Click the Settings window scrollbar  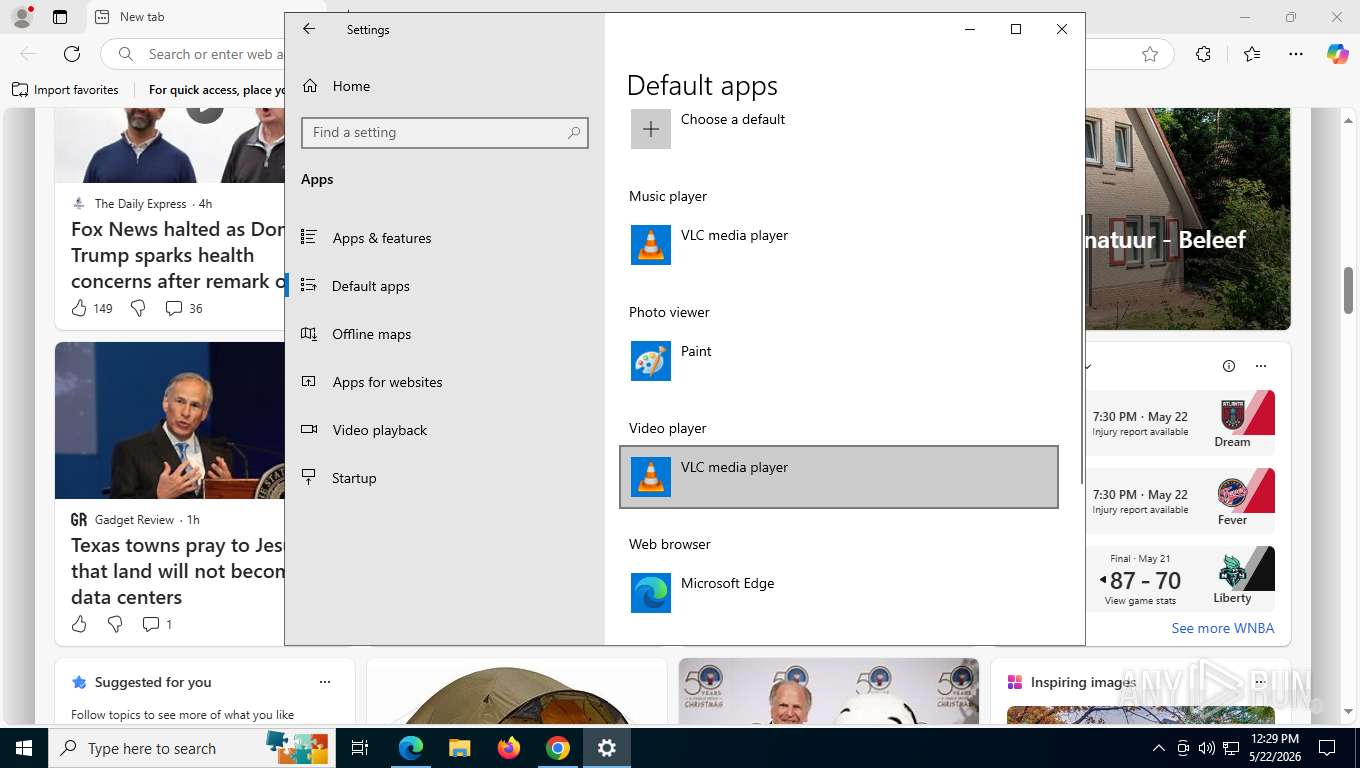[x=1081, y=348]
